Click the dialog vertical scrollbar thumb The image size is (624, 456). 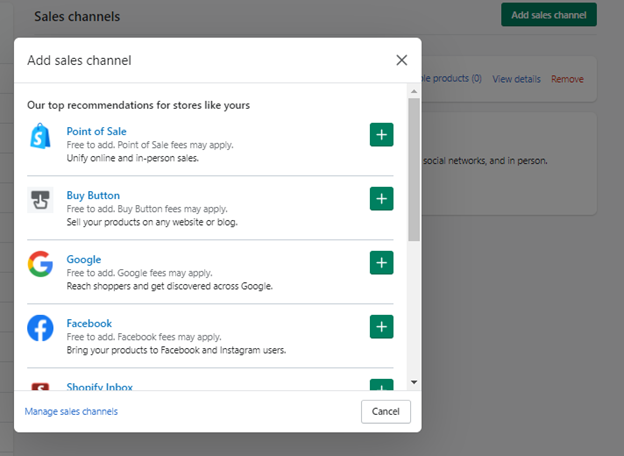(x=414, y=170)
